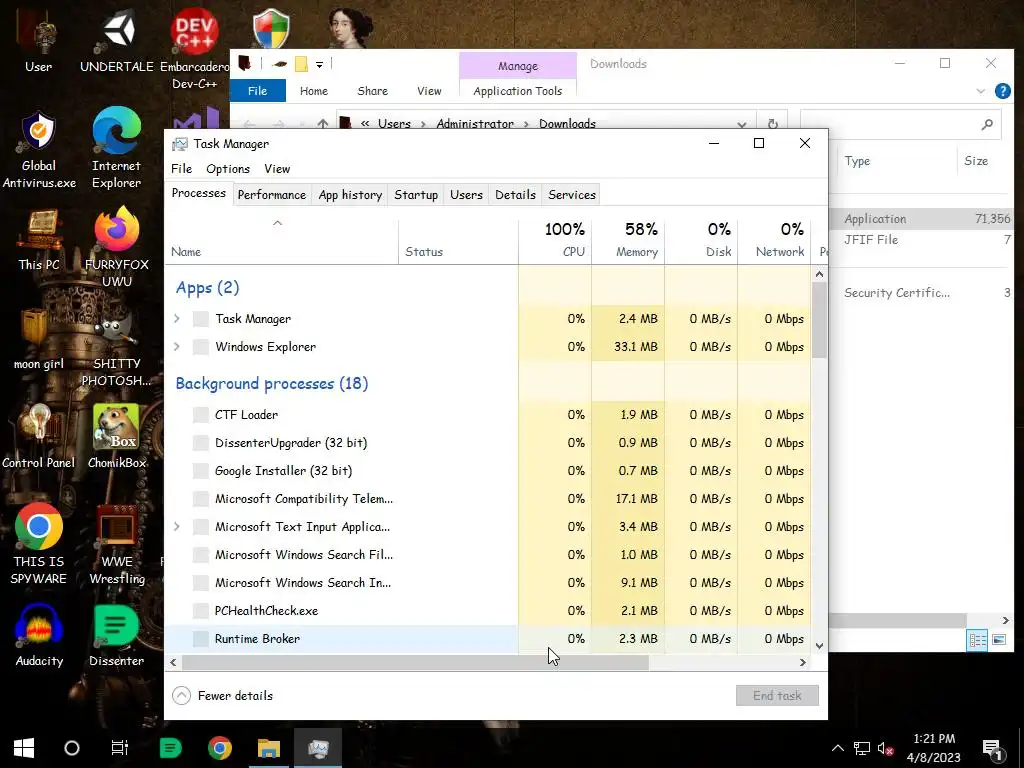Switch to the Services tab
This screenshot has height=768, width=1024.
pyautogui.click(x=572, y=195)
